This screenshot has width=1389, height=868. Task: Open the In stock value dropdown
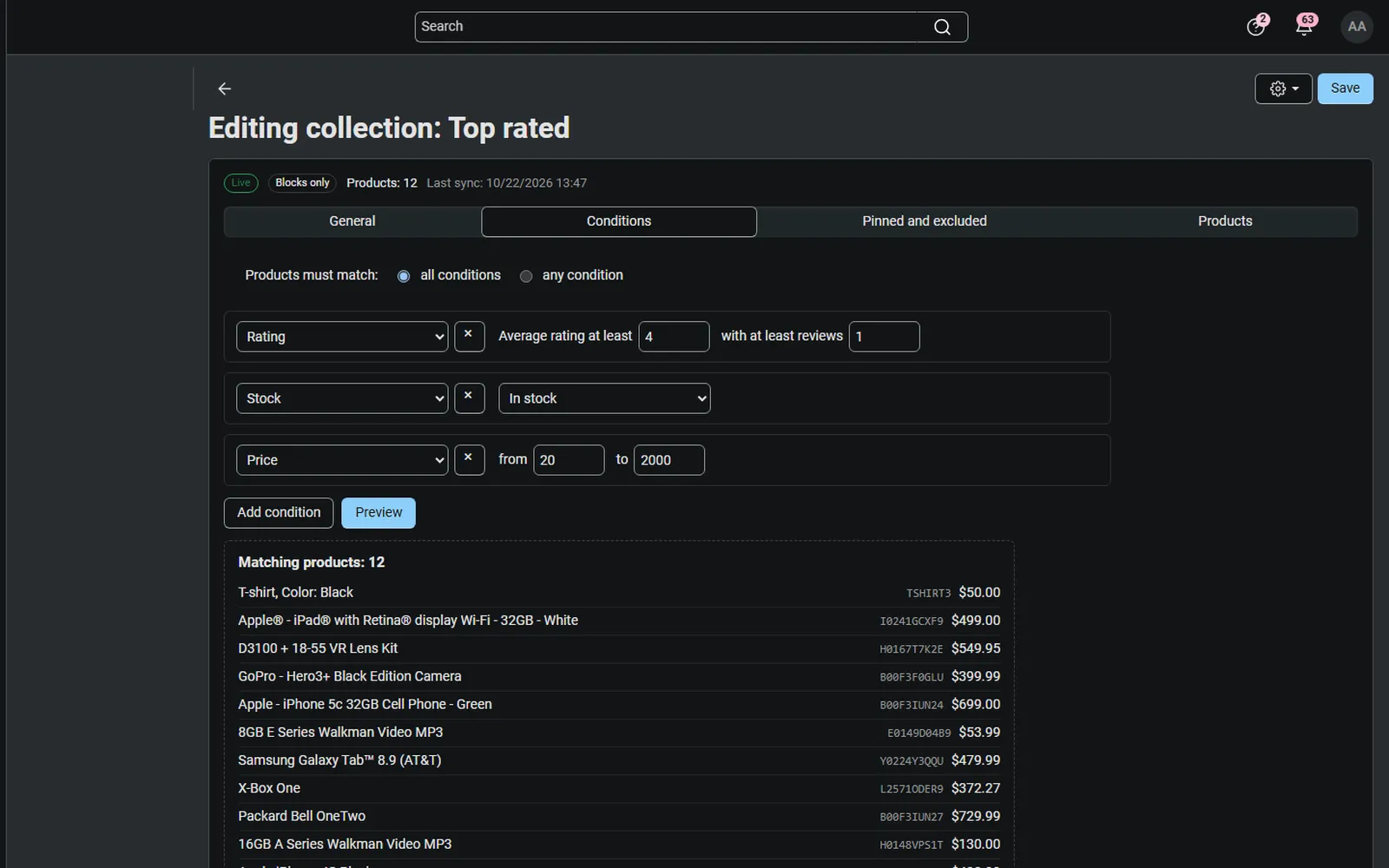(604, 398)
